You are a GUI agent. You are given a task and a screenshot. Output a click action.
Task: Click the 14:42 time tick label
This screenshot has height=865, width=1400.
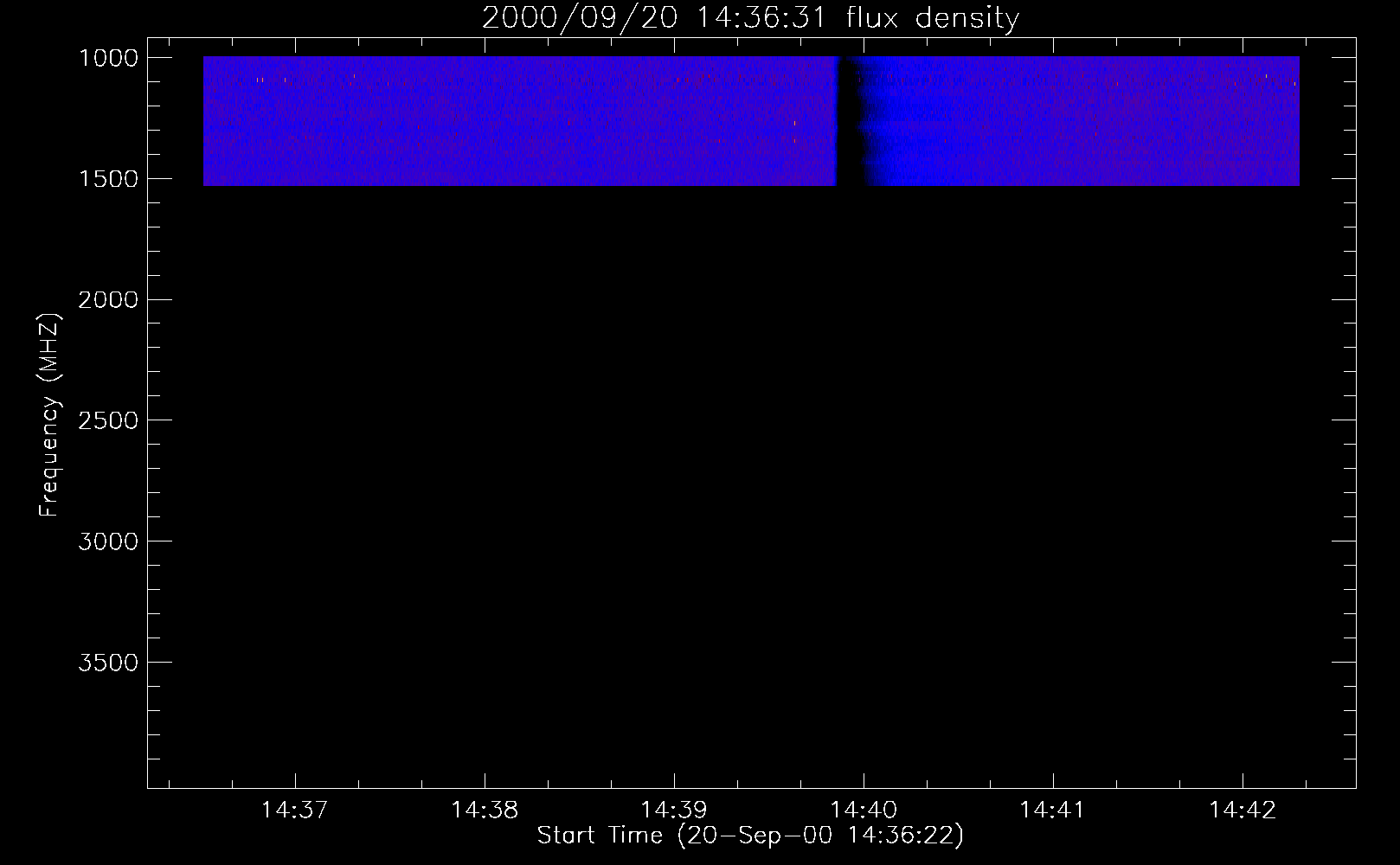coord(1243,811)
